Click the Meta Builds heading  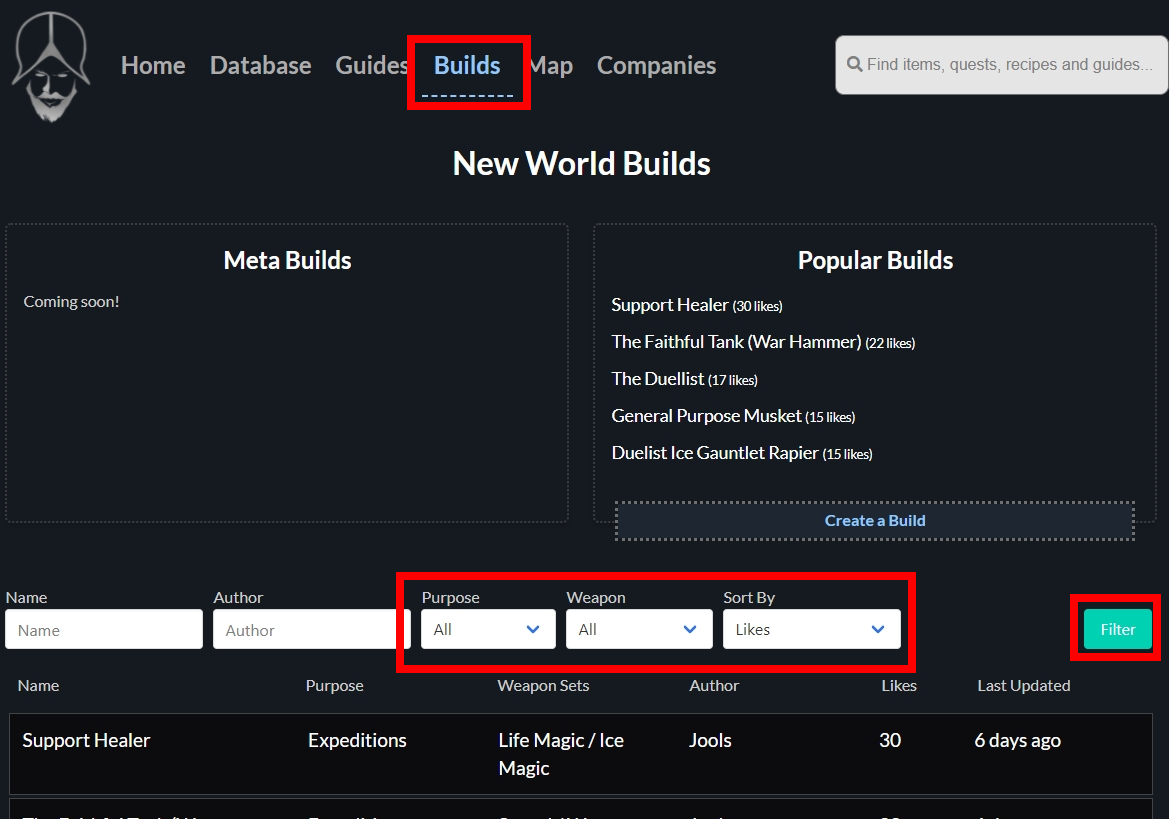point(287,260)
